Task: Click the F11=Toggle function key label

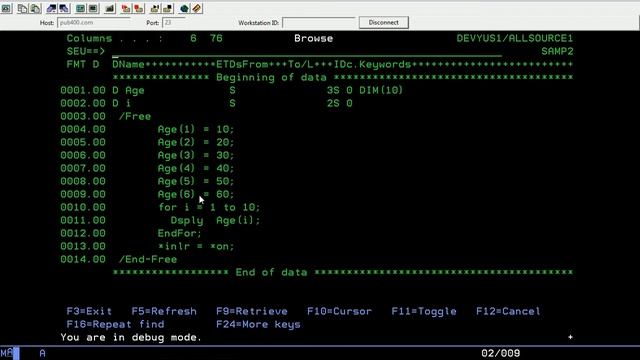Action: tap(424, 311)
